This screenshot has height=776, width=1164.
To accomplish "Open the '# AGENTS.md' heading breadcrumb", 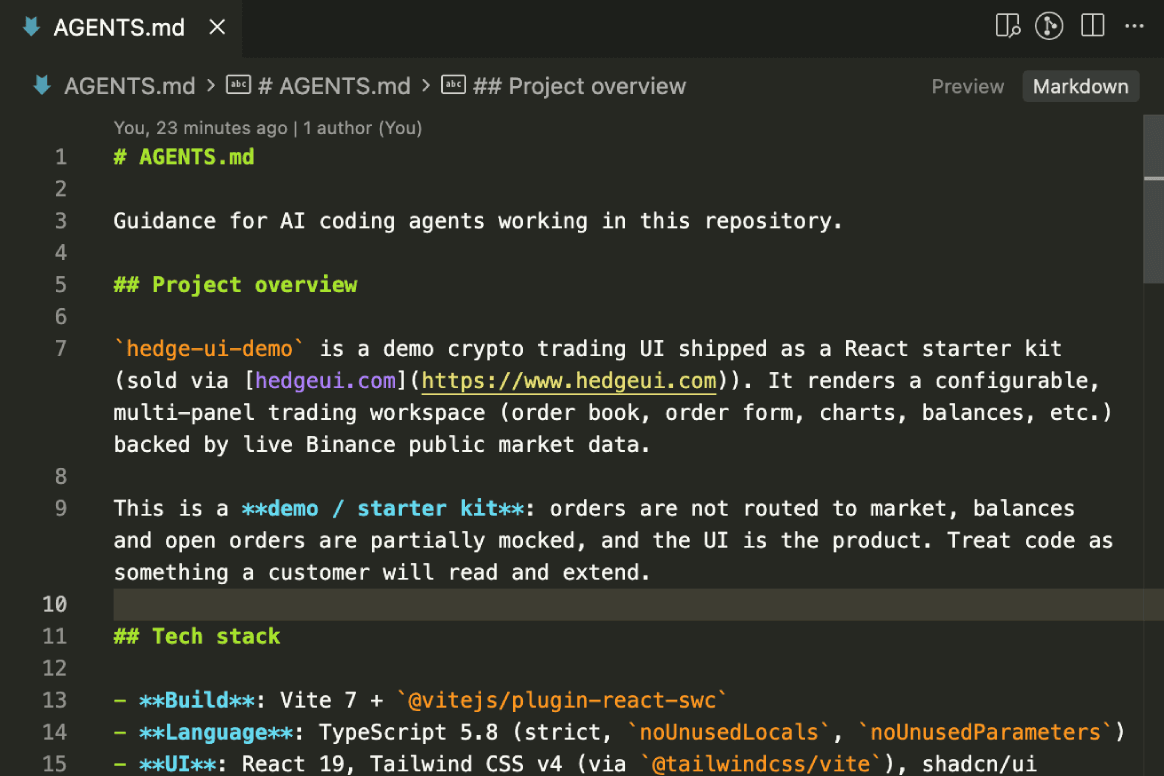I will 334,86.
